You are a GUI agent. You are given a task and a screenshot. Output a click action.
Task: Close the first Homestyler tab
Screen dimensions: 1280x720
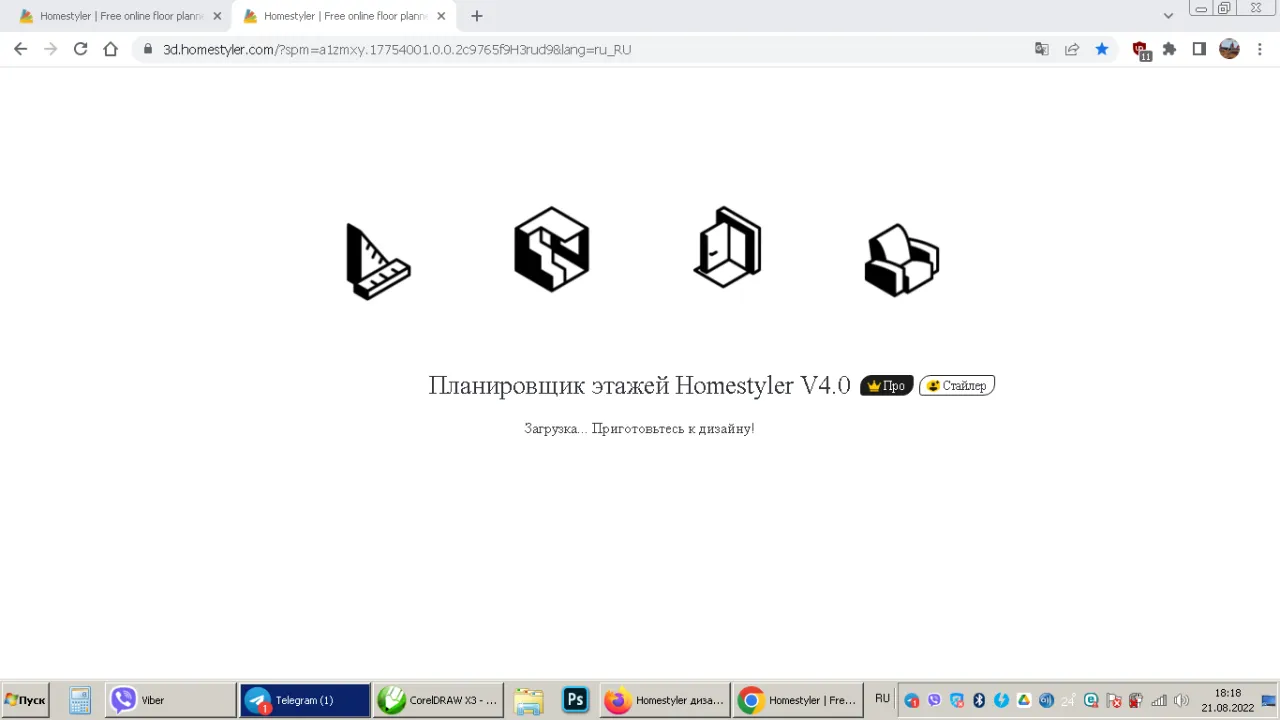217,16
